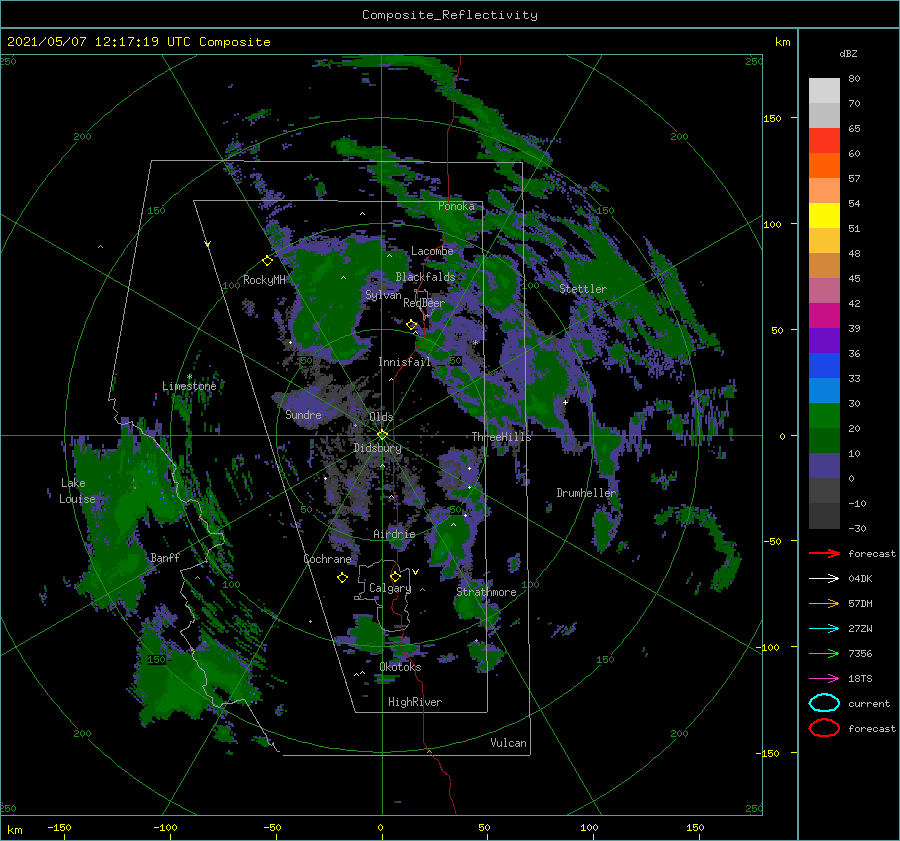Viewport: 900px width, 841px height.
Task: Click the Sundre town label
Action: [303, 414]
